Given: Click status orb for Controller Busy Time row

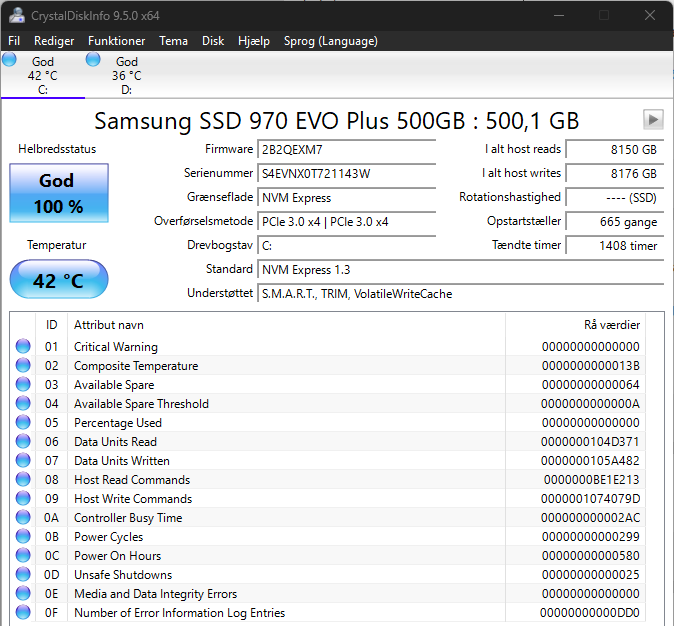Looking at the screenshot, I should (23, 517).
